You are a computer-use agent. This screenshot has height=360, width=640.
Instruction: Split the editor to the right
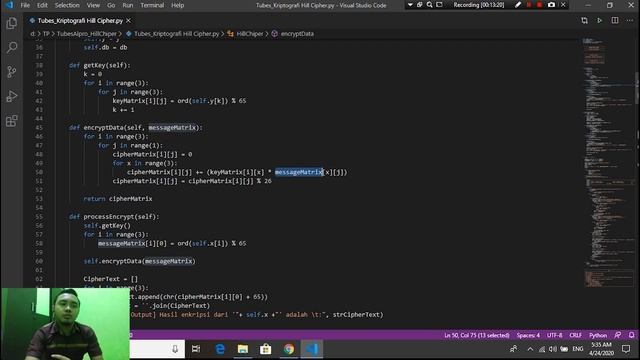point(615,20)
